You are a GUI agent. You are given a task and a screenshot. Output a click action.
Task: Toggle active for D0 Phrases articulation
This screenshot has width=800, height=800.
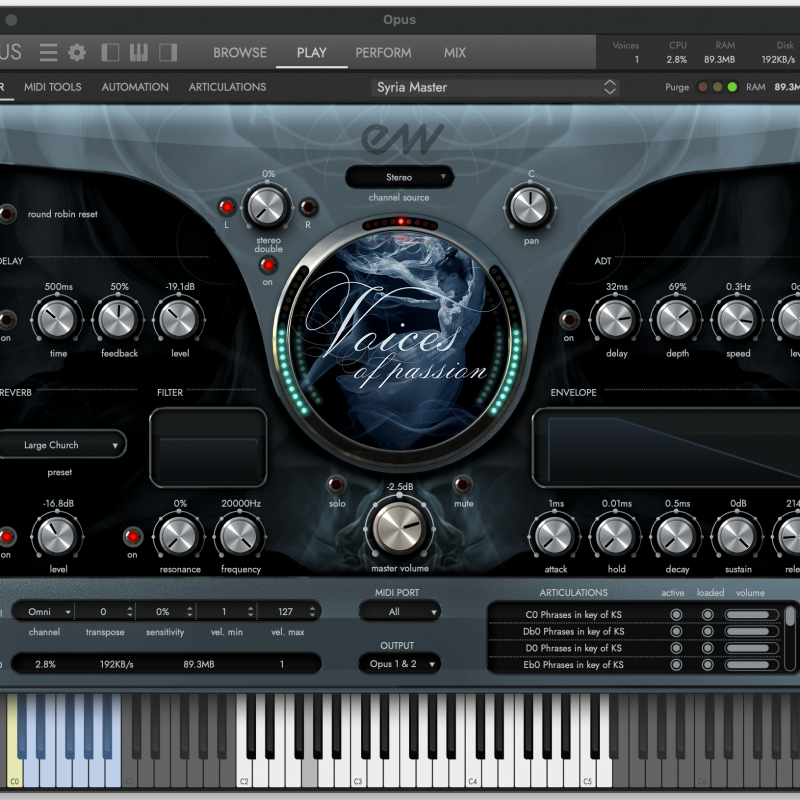(x=676, y=648)
